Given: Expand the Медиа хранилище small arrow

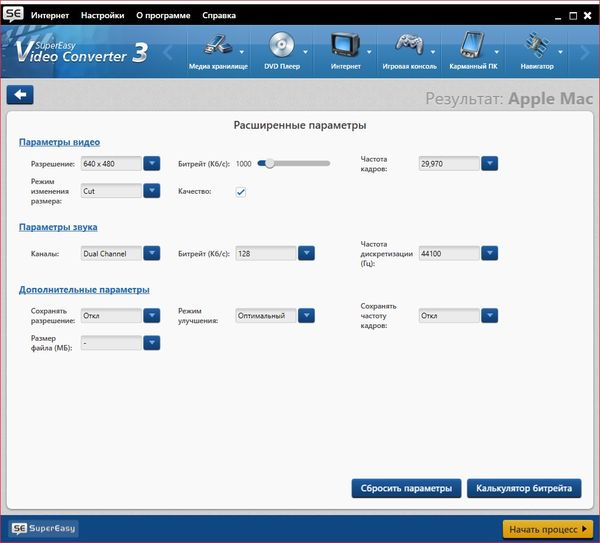Looking at the screenshot, I should [242, 52].
